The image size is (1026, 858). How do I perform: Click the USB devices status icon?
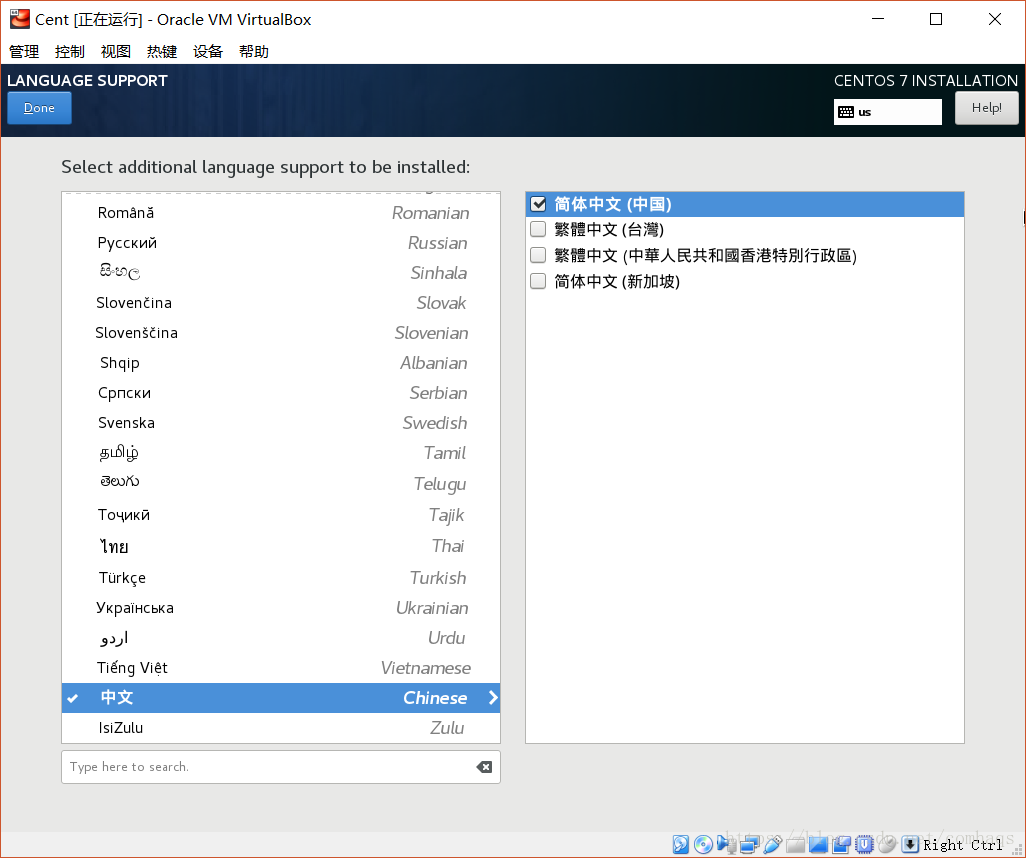coord(773,844)
